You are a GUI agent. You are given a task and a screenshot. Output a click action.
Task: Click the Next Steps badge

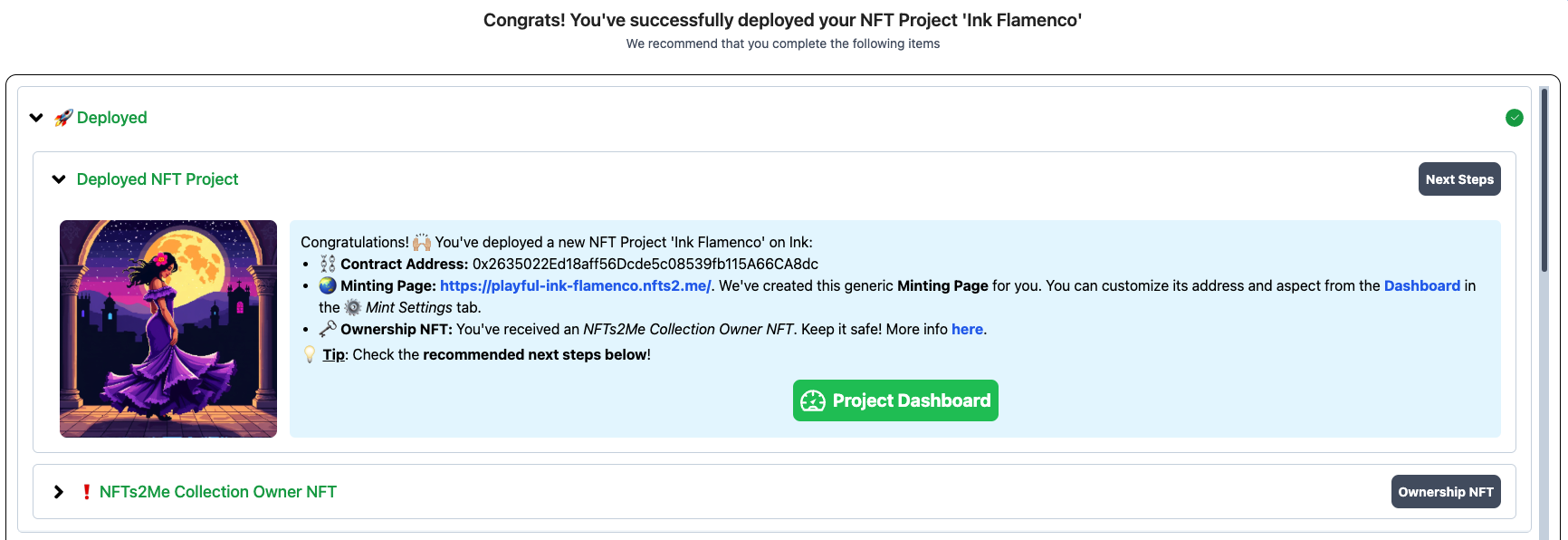pyautogui.click(x=1459, y=178)
